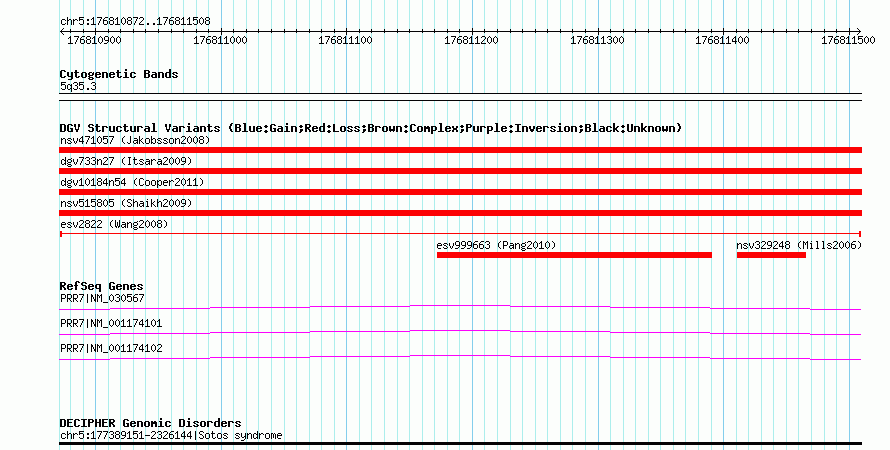Click ruler position 176811400
Screen dimensions: 890x450
[x=723, y=40]
